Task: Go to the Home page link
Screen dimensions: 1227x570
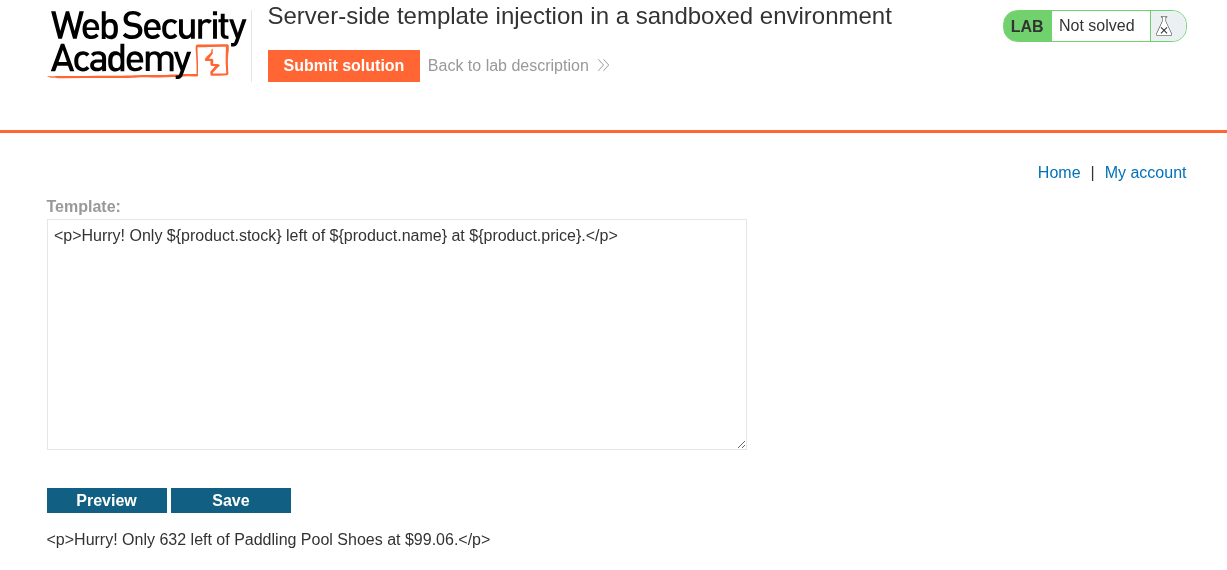Action: pyautogui.click(x=1058, y=172)
